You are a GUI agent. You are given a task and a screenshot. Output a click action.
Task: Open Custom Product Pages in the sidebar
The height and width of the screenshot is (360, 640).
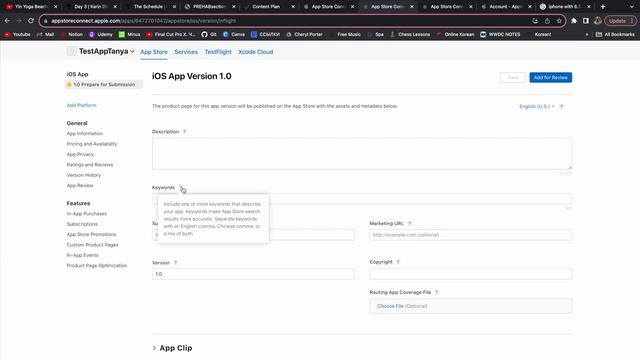click(x=92, y=245)
